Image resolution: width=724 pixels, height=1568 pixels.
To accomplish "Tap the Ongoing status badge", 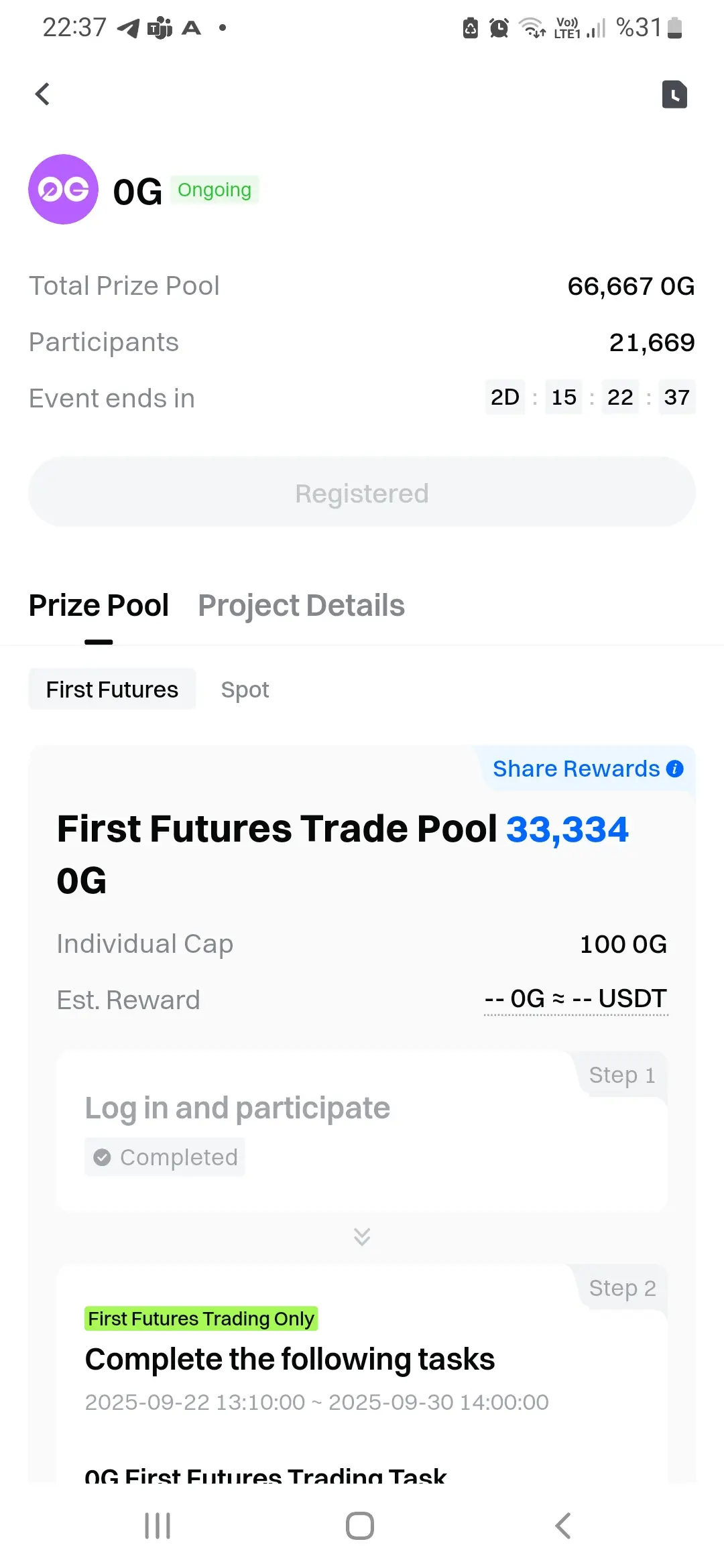I will tap(215, 190).
